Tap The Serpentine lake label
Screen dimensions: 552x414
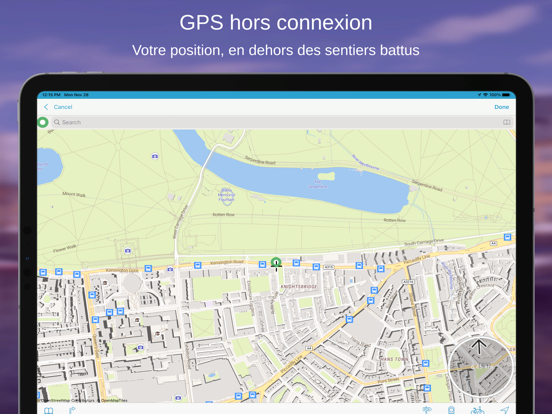[x=318, y=184]
